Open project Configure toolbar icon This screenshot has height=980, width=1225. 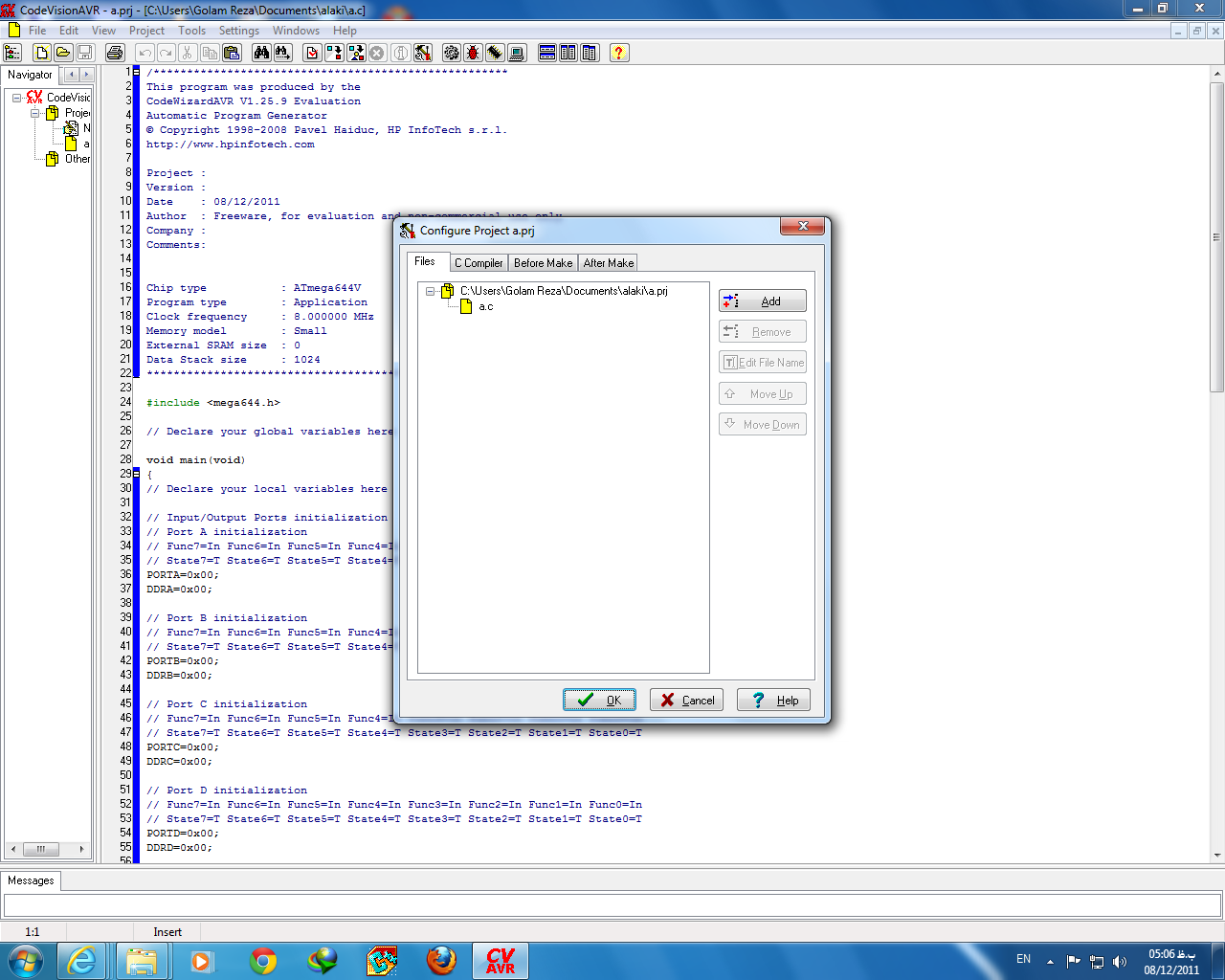pos(423,53)
